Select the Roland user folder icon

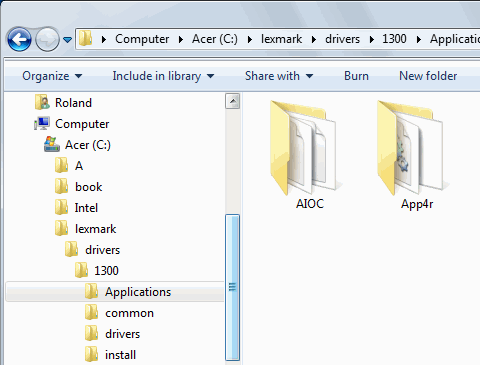click(42, 102)
